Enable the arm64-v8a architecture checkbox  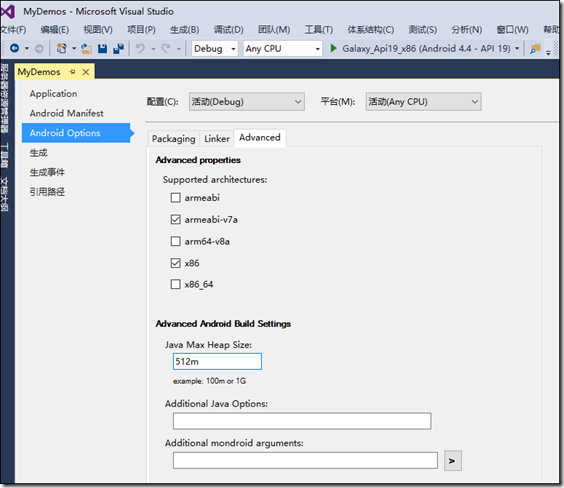point(176,241)
